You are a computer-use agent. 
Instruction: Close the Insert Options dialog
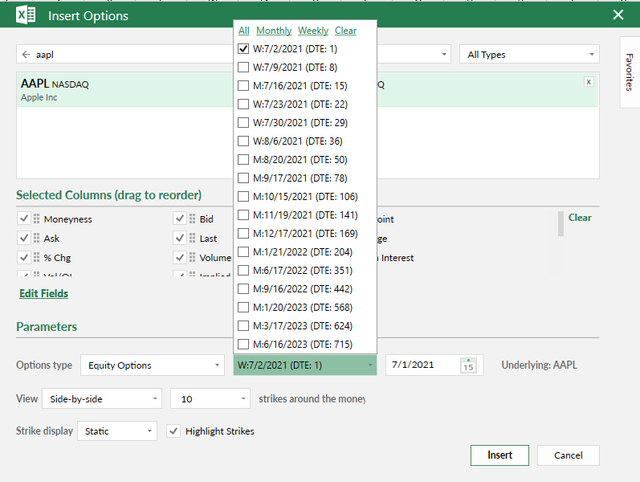click(x=618, y=15)
